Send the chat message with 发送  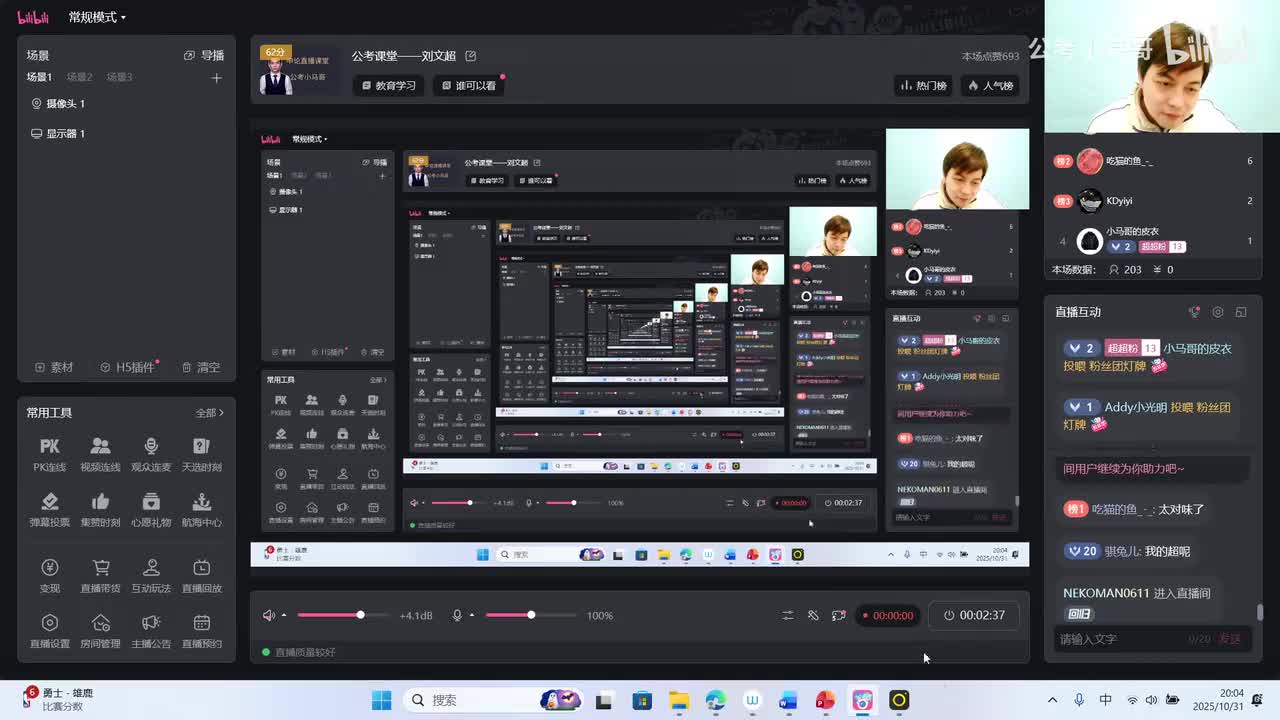1229,639
